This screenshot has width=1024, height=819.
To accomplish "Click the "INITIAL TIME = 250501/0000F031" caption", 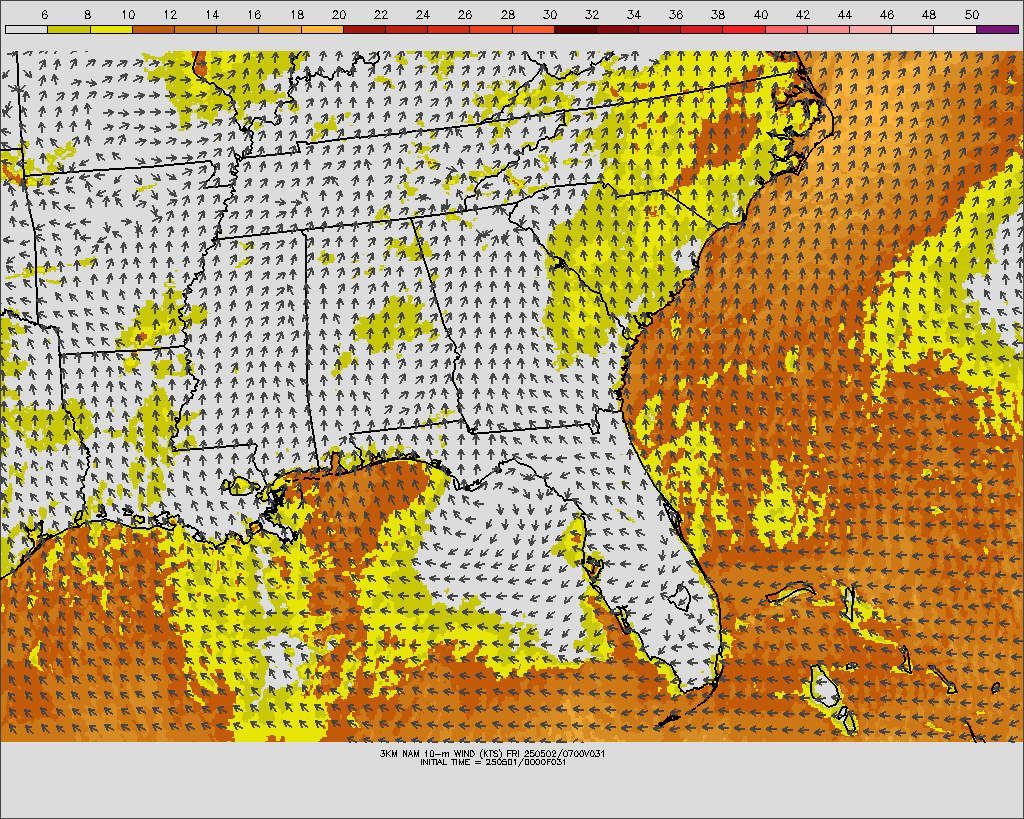I will point(493,762).
